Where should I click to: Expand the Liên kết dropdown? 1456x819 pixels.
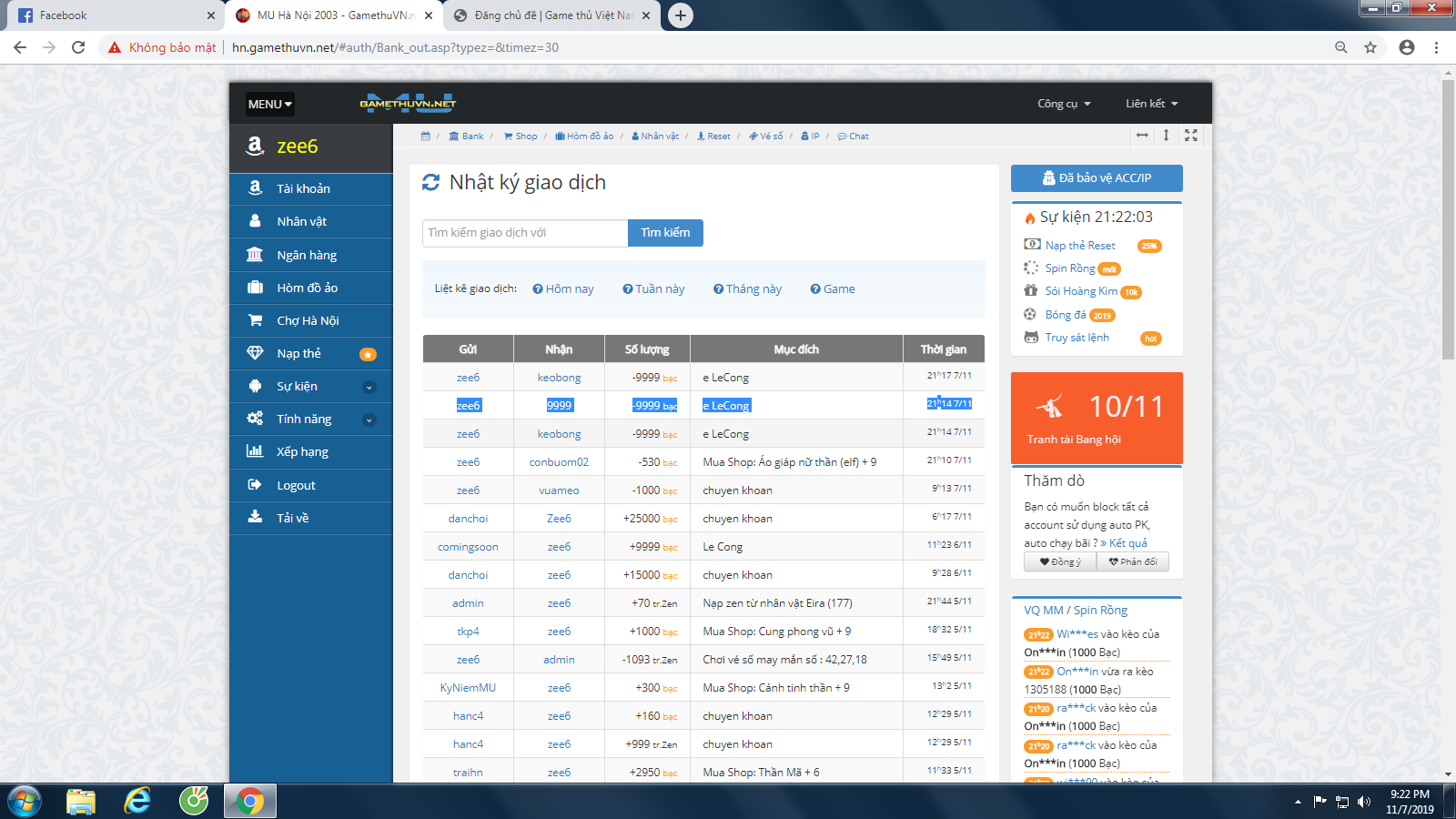1150,104
